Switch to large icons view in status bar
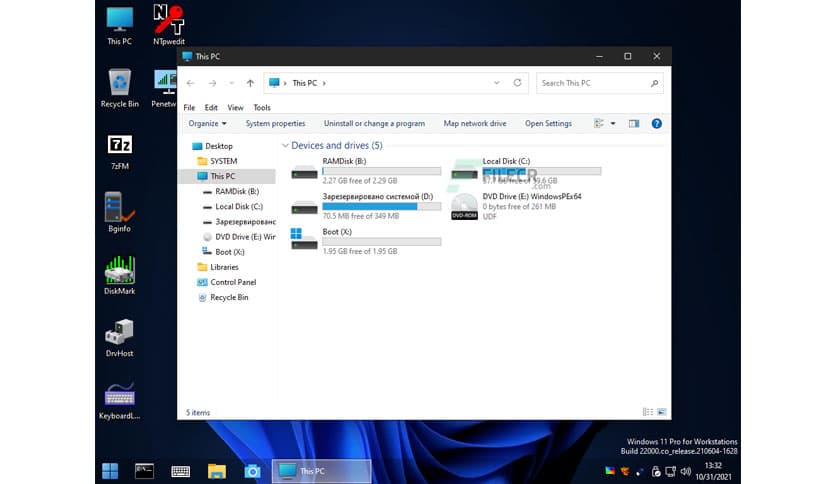This screenshot has height=484, width=836. click(x=661, y=412)
